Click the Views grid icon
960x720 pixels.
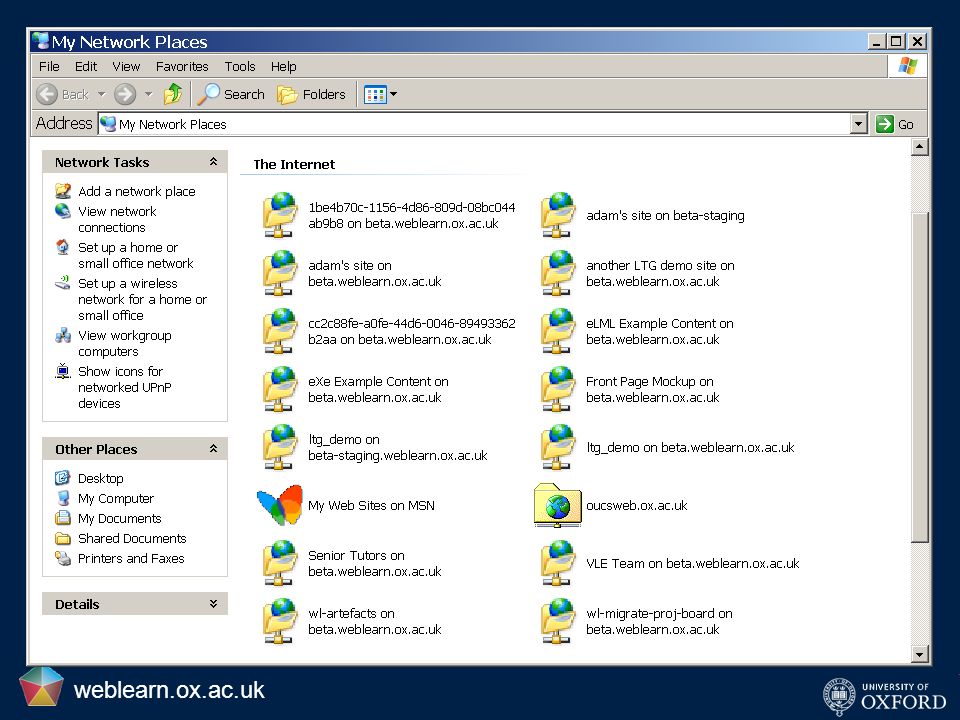point(375,94)
